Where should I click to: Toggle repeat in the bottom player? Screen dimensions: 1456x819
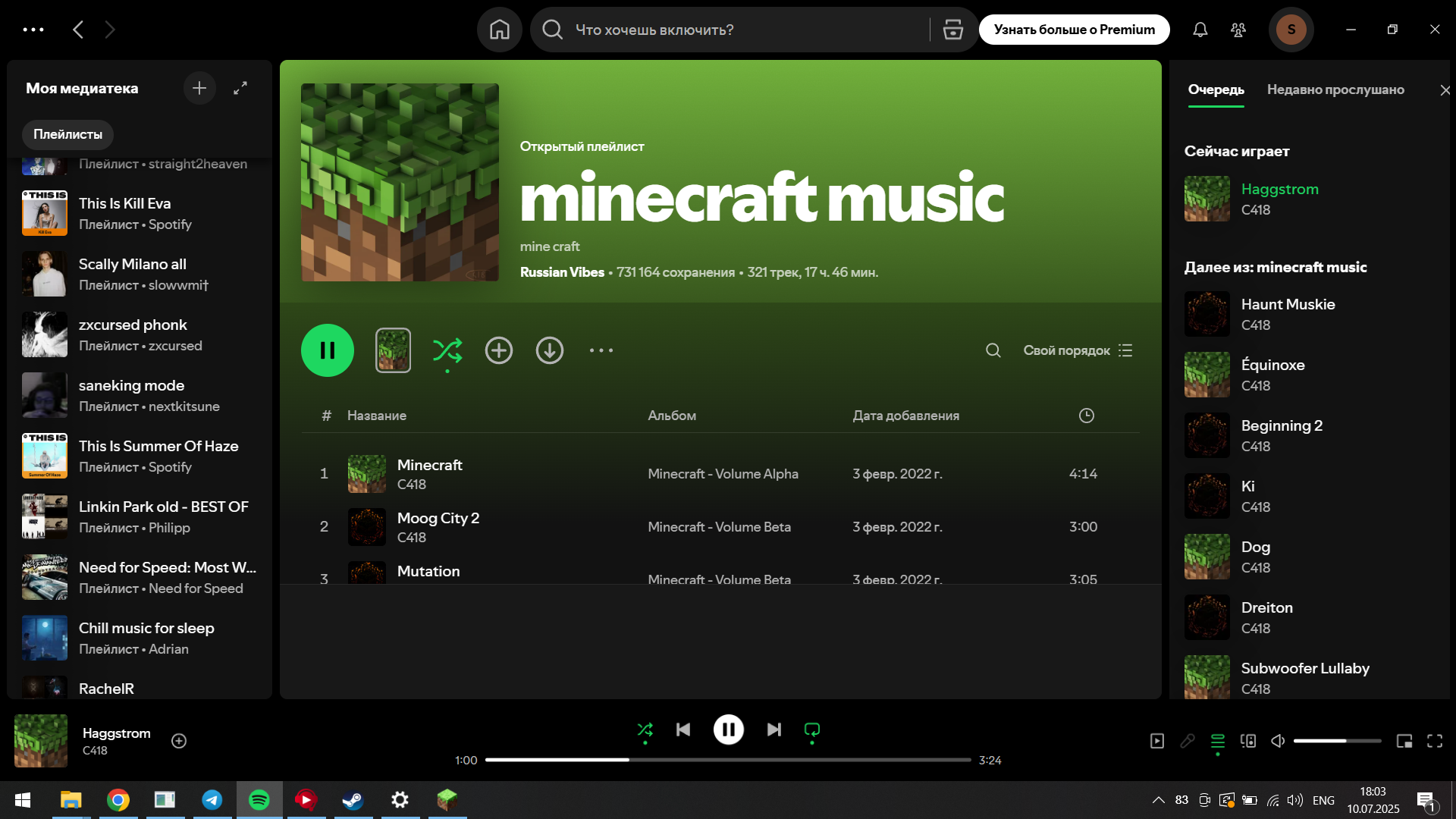811,730
